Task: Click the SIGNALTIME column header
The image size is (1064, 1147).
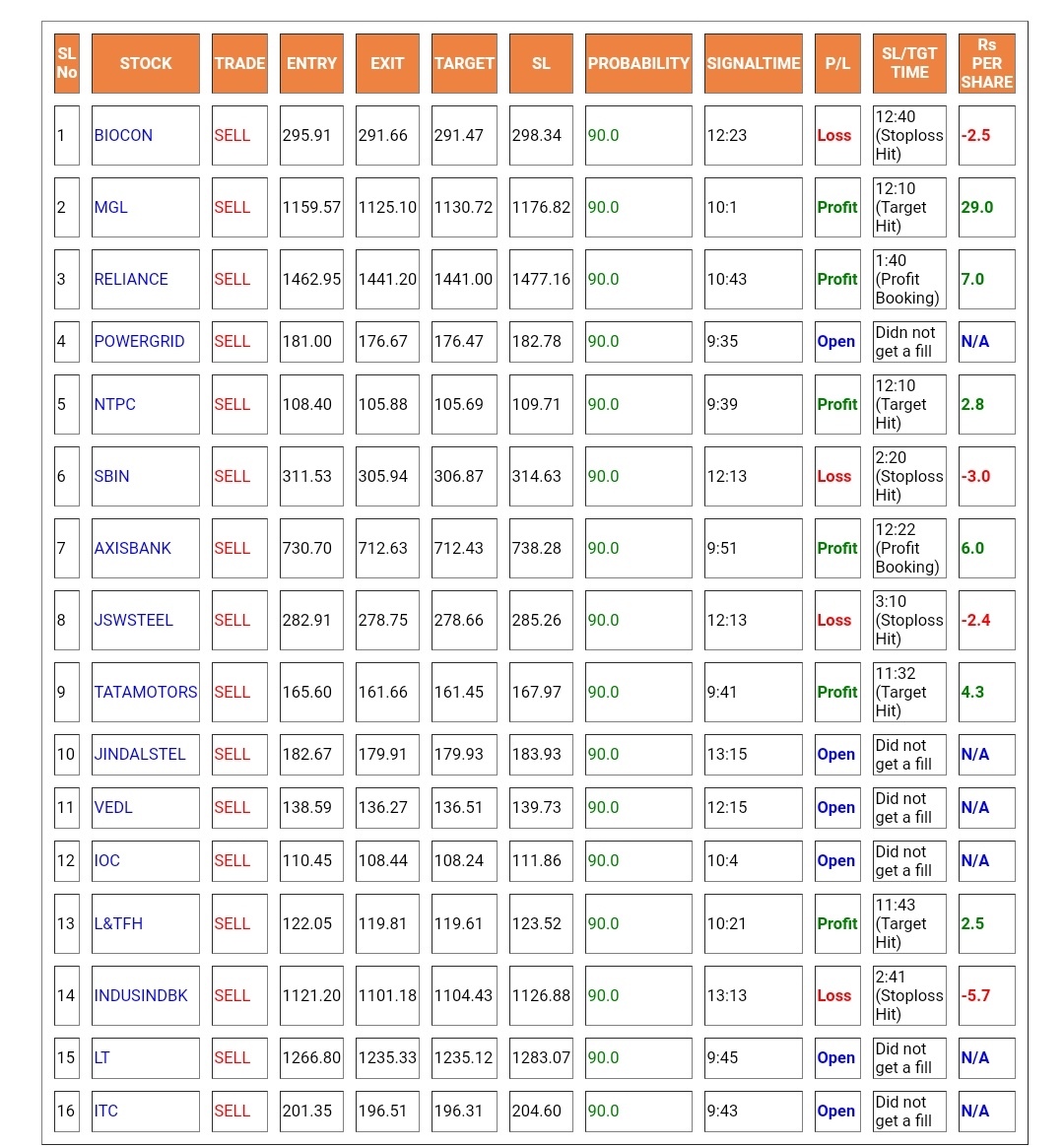Action: [x=754, y=64]
